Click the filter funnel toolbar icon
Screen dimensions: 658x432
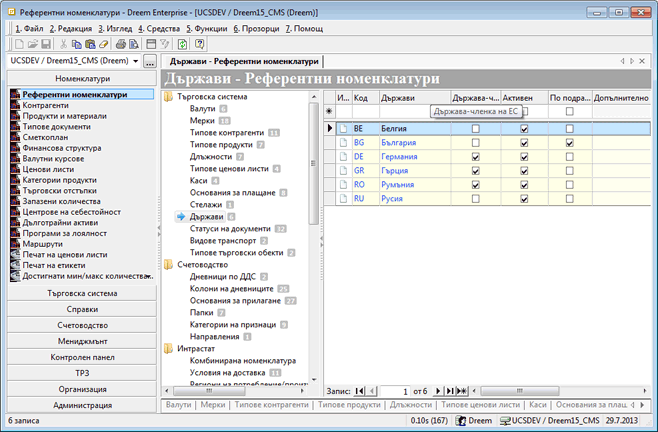pos(164,44)
